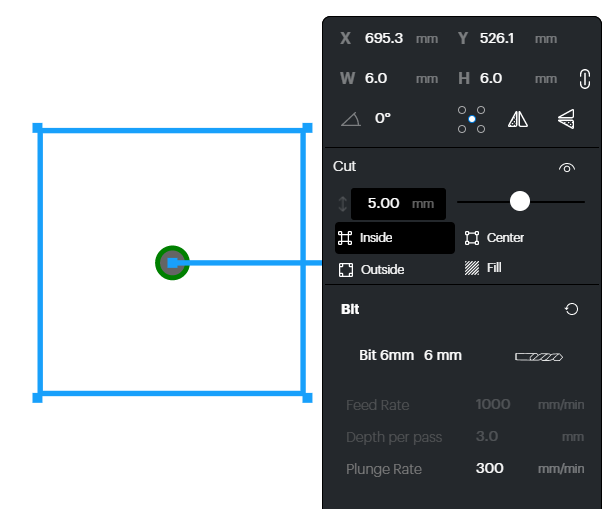This screenshot has height=509, width=610.
Task: Click the cut depth up-down arrow icon
Action: coord(343,204)
